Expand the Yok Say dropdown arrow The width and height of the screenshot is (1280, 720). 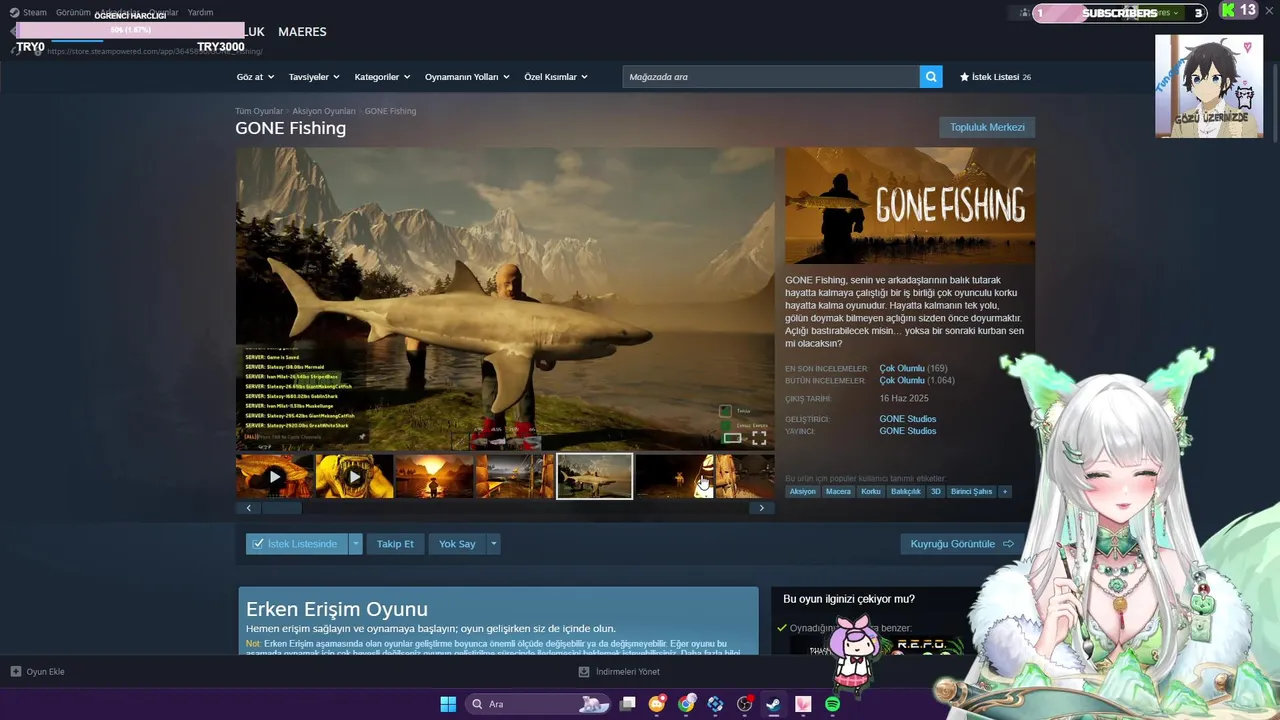493,544
